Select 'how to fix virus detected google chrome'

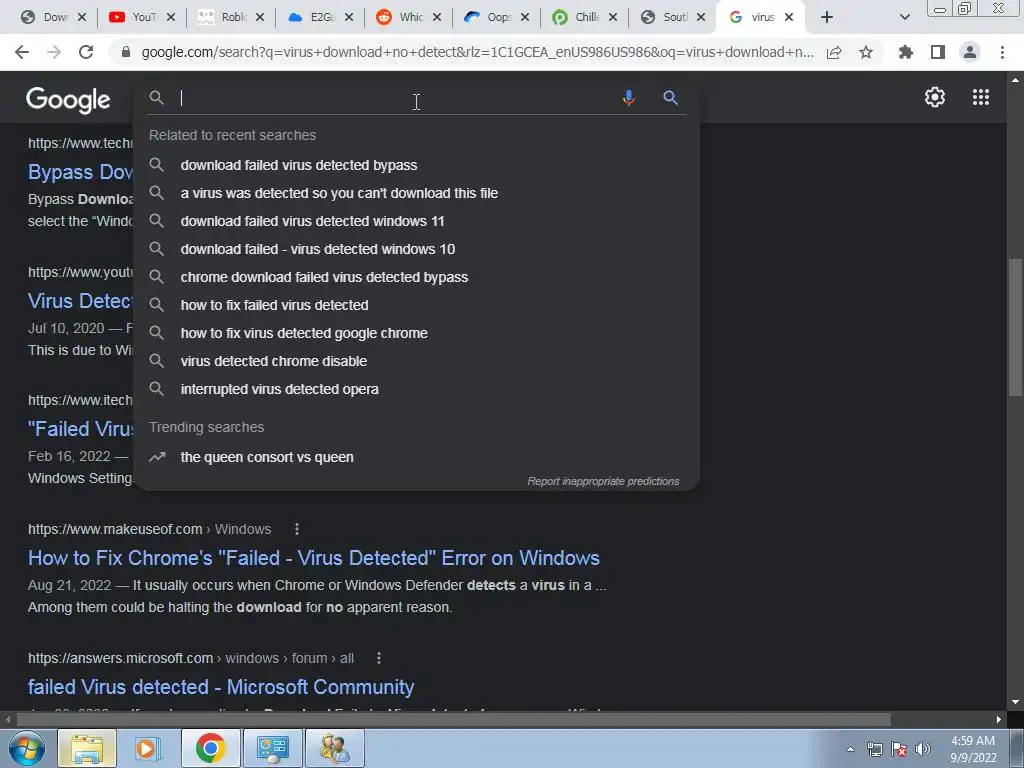(416, 334)
